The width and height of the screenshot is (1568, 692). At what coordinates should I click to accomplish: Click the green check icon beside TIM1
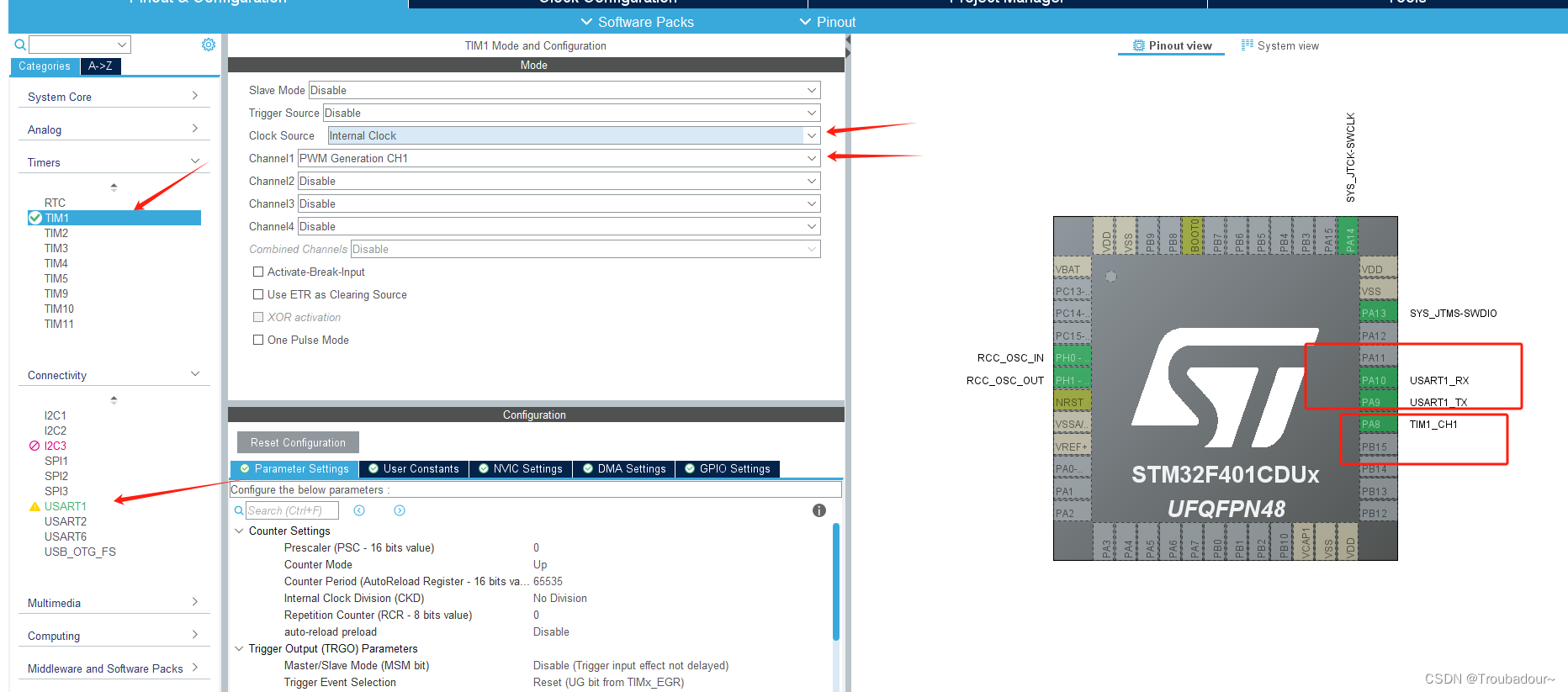[x=35, y=218]
